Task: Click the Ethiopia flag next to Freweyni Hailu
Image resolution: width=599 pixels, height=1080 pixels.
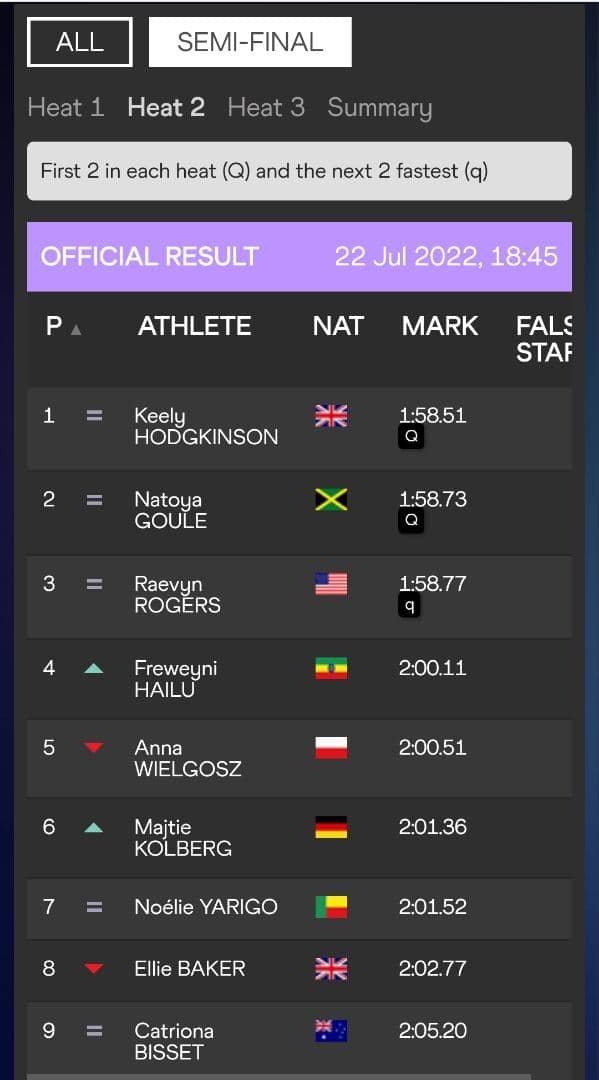Action: (331, 668)
